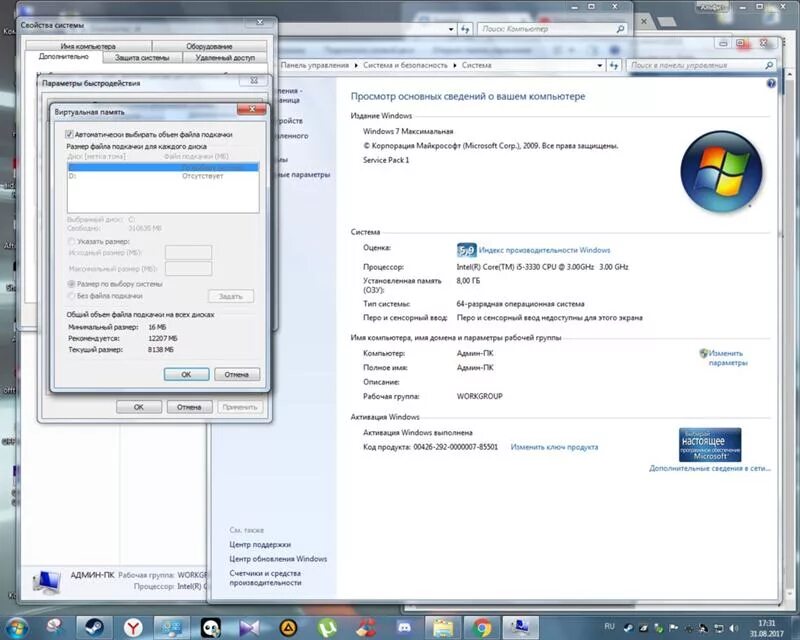Click the 'Поиск в панели управления' search field
This screenshot has height=640, width=800.
coord(701,65)
